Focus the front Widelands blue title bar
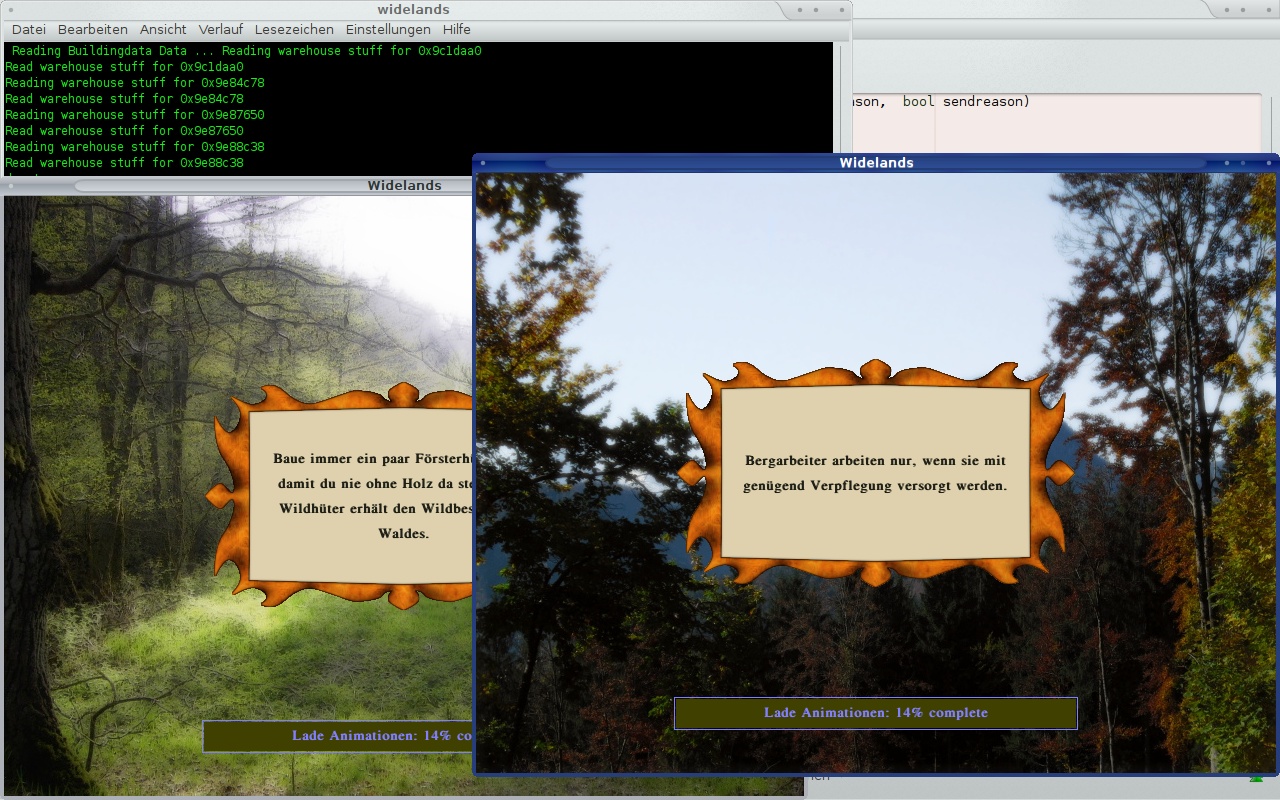This screenshot has height=800, width=1280. point(876,162)
